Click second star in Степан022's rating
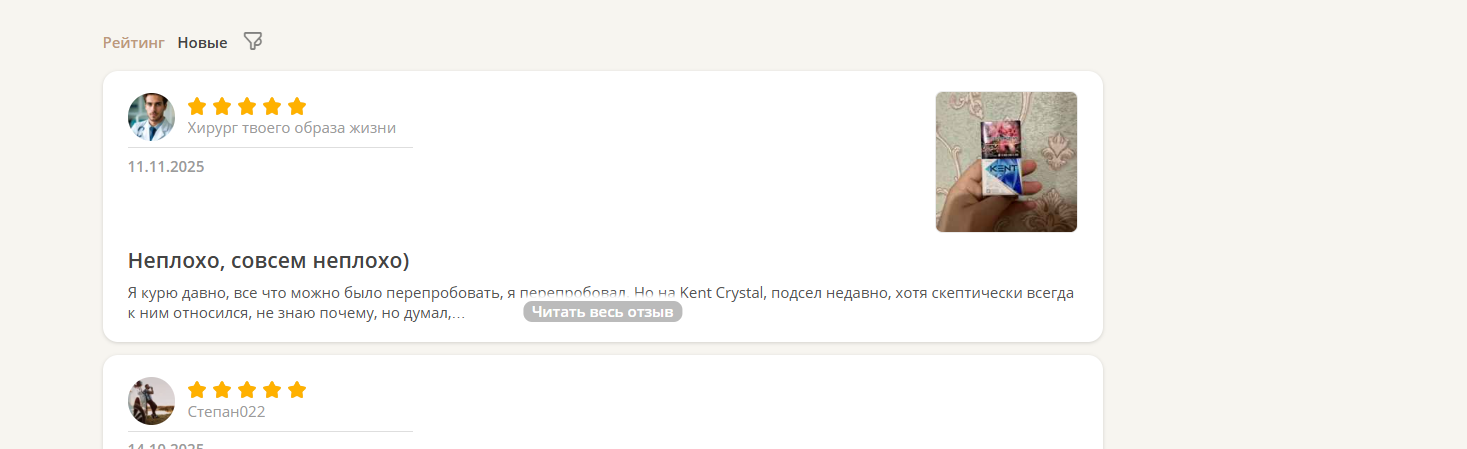The width and height of the screenshot is (1467, 449). (x=222, y=390)
